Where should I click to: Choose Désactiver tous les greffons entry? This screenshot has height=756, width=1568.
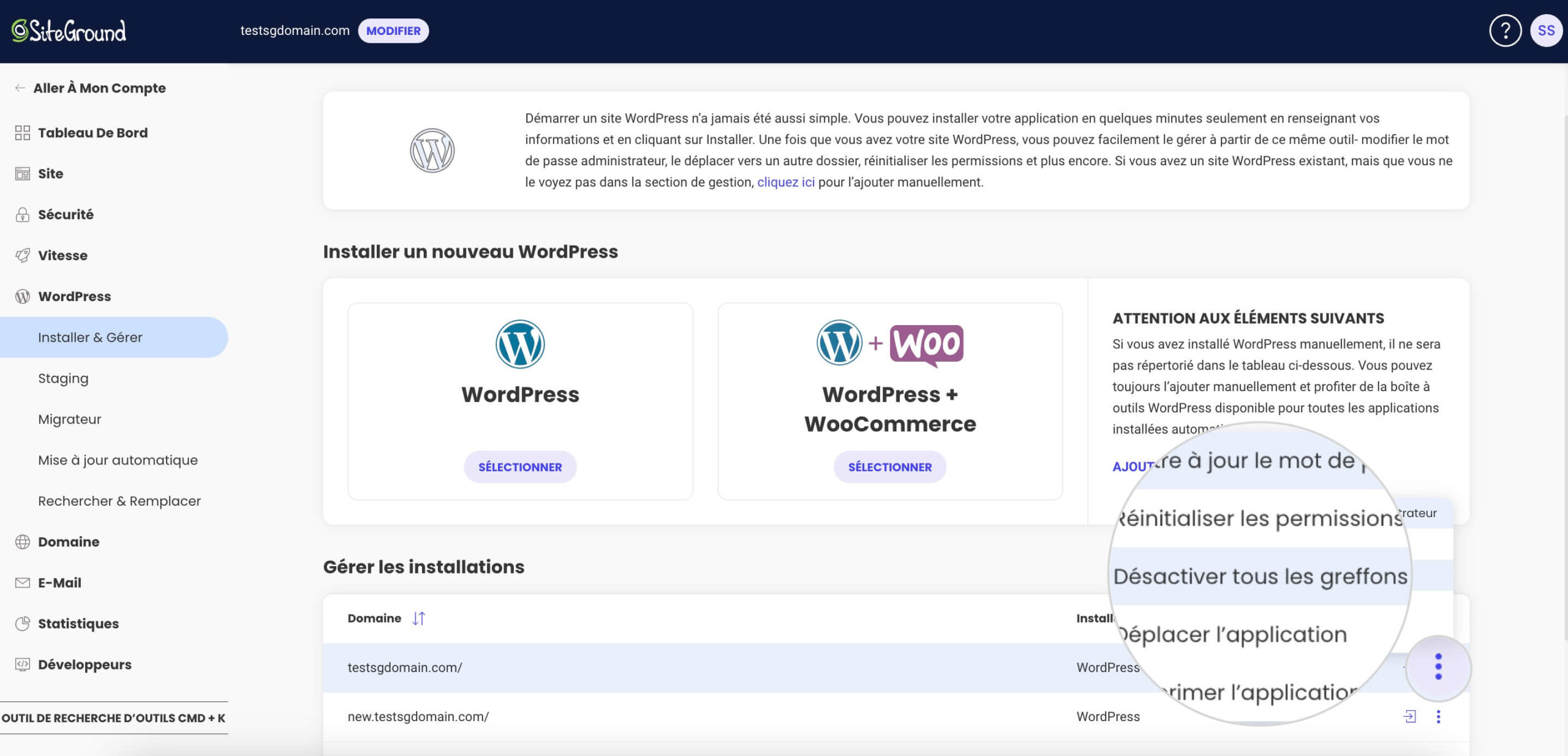[1261, 576]
